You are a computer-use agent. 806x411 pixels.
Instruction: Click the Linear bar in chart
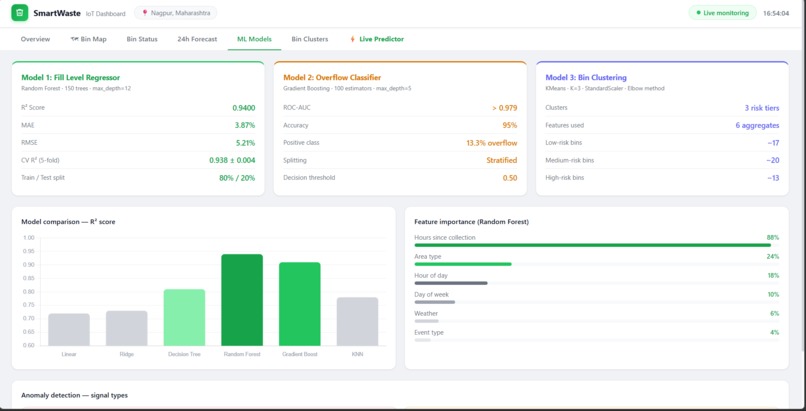click(x=69, y=330)
